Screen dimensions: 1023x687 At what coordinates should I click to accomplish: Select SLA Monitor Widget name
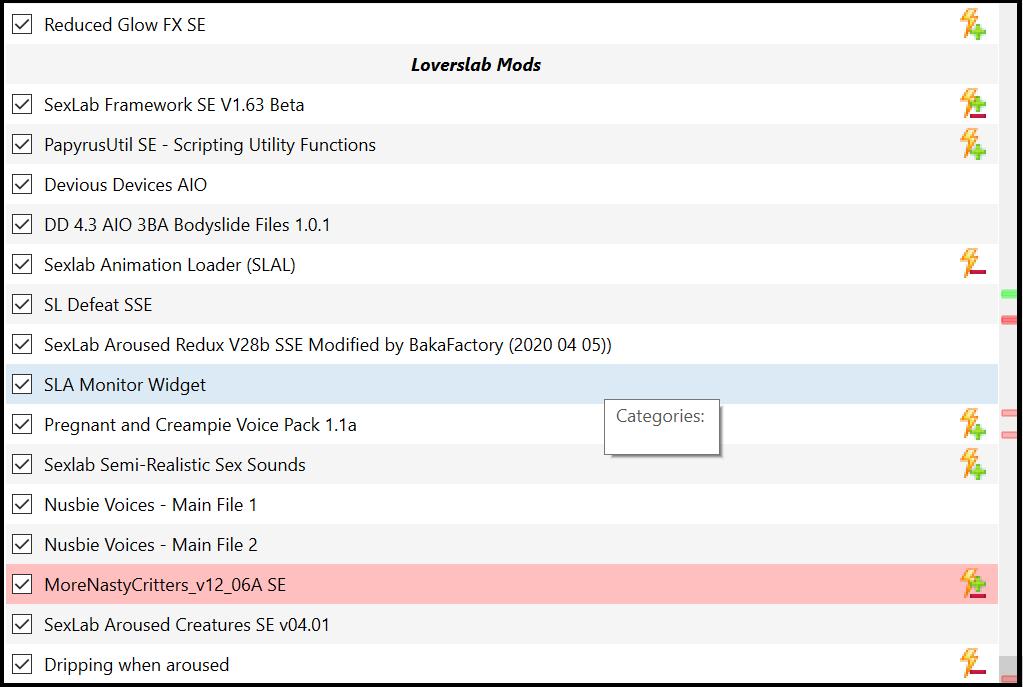(125, 385)
